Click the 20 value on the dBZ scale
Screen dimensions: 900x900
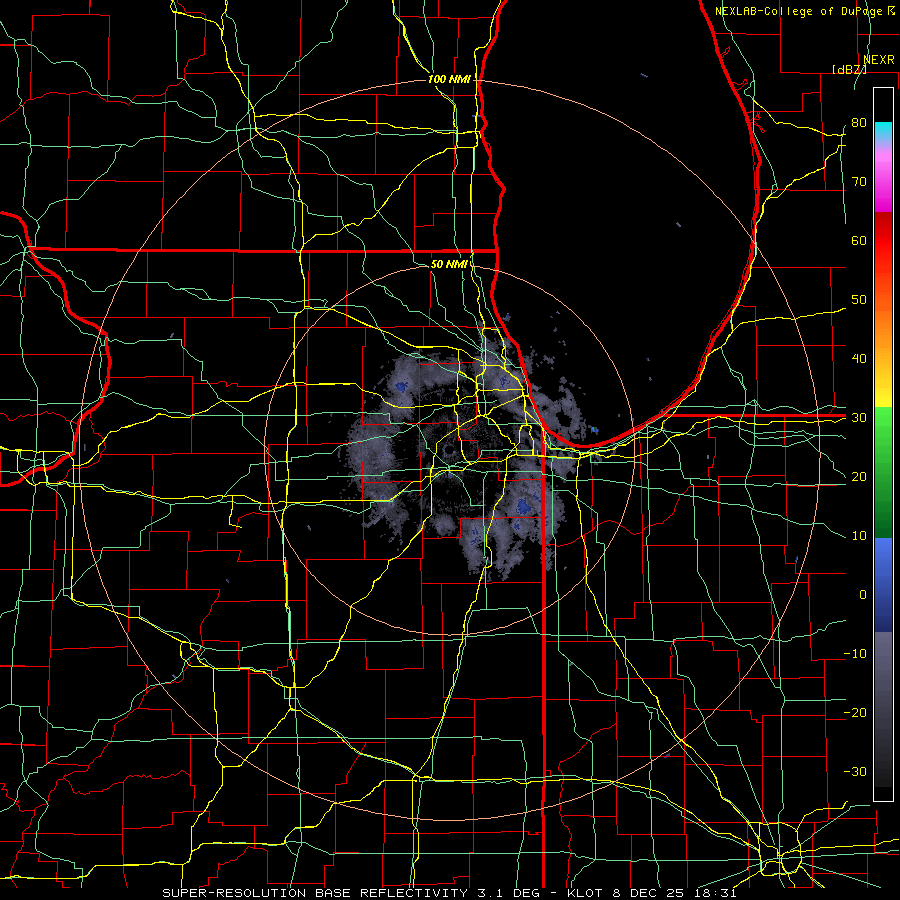click(859, 476)
